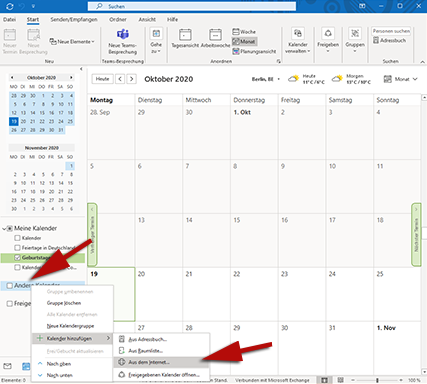The width and height of the screenshot is (427, 384).
Task: Open the Hilfe tab
Action: coord(172,20)
